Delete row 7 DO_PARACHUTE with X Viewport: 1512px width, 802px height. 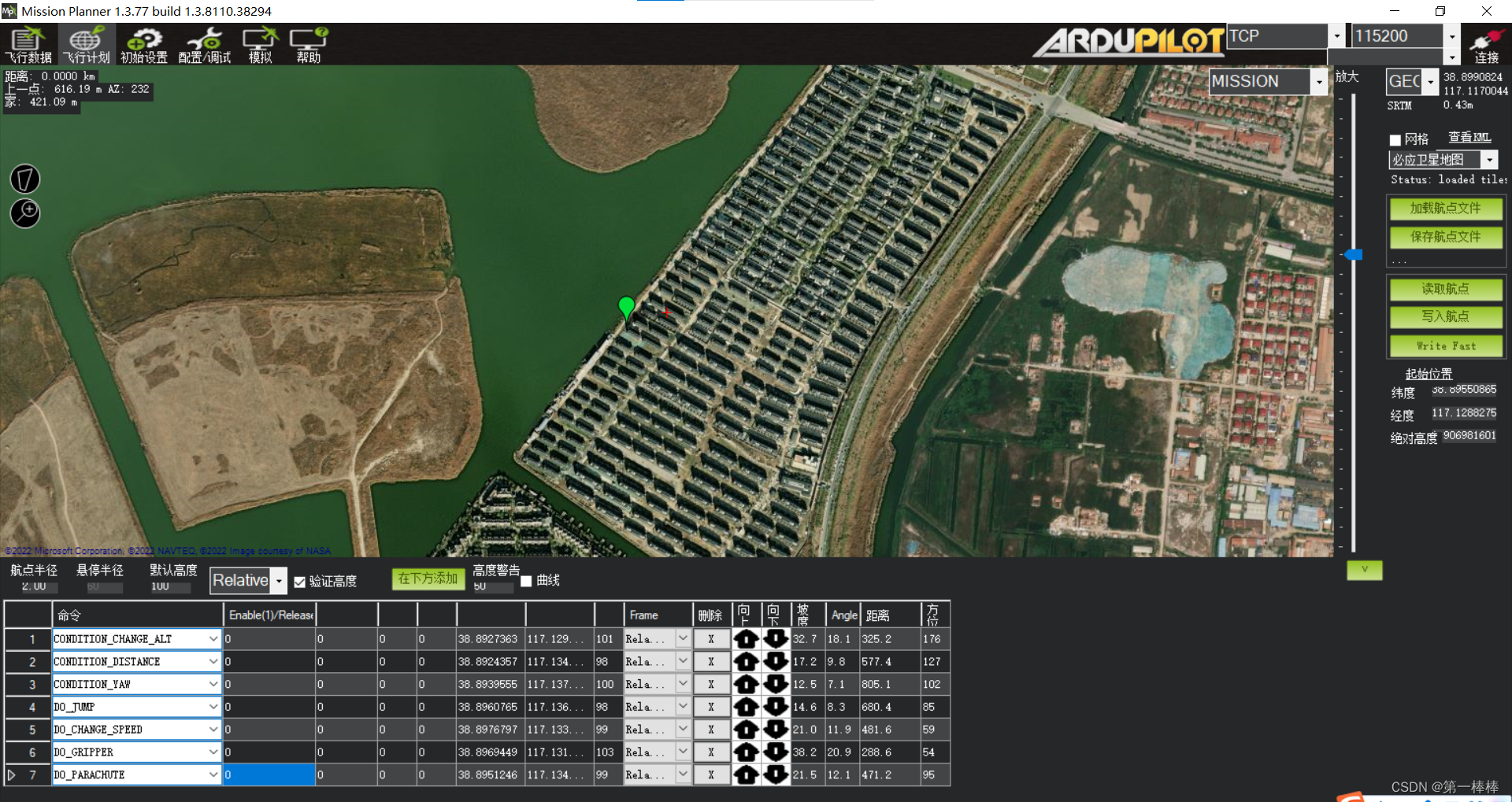[x=711, y=775]
